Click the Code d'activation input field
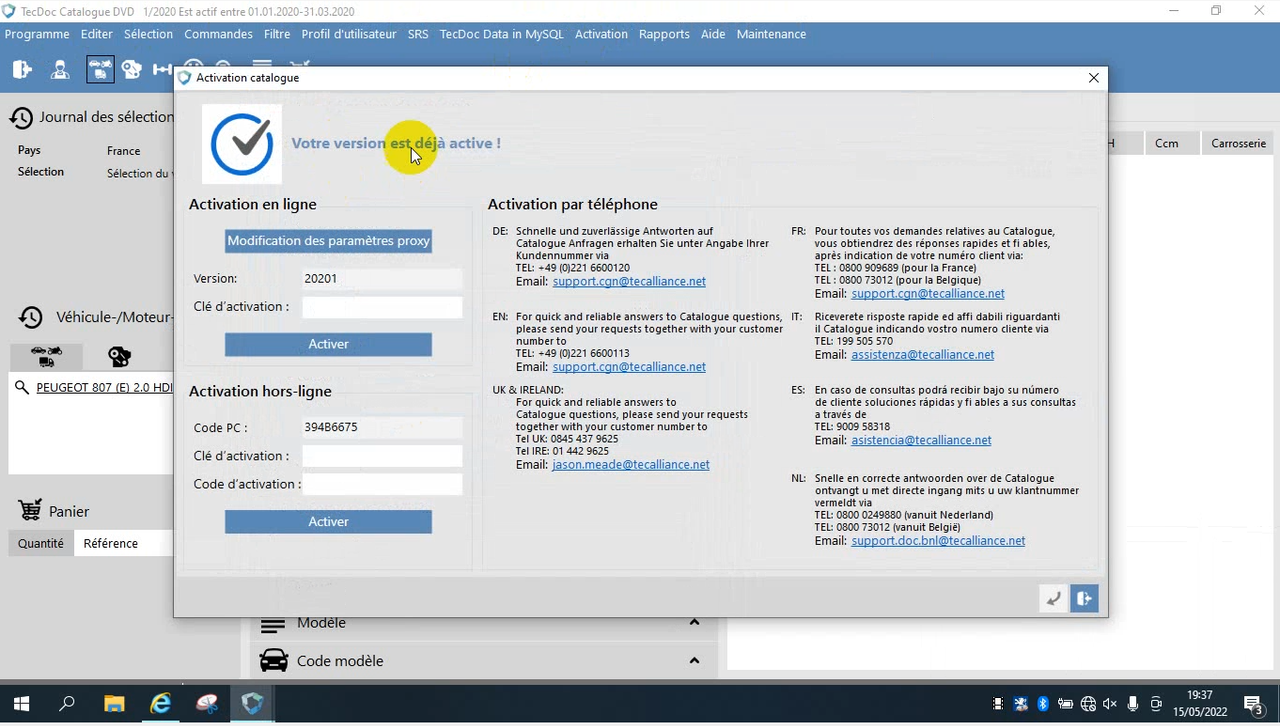 point(382,484)
